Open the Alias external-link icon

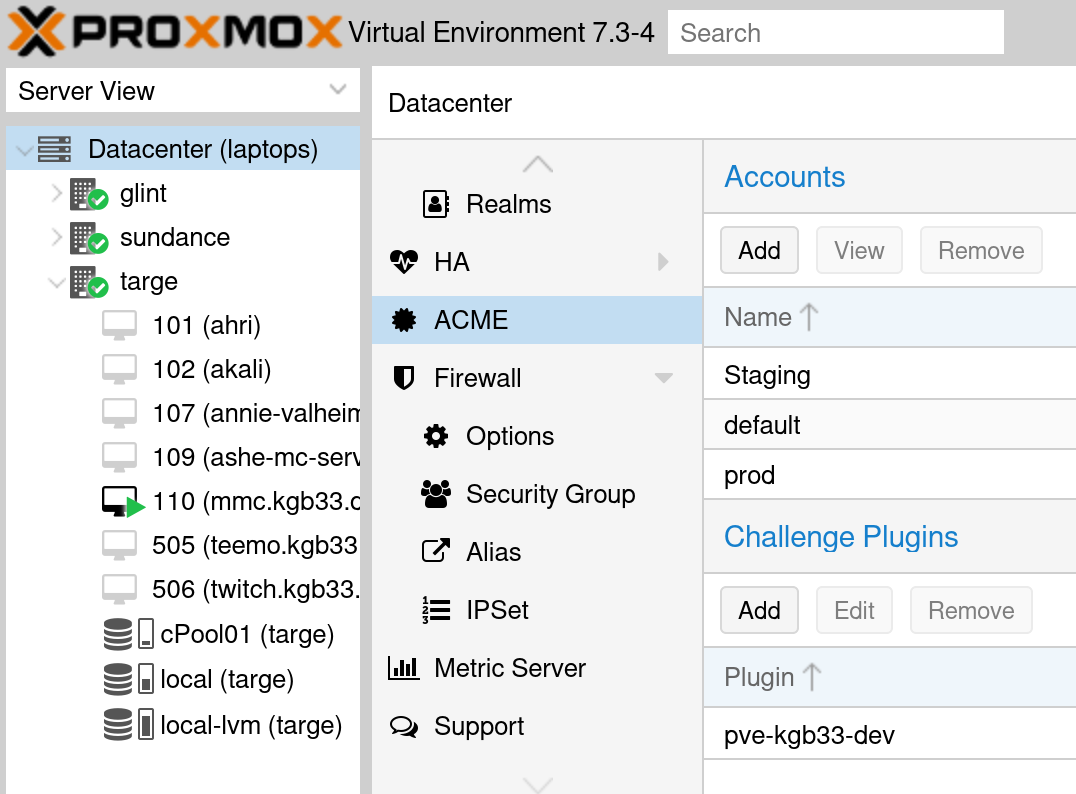click(x=434, y=551)
